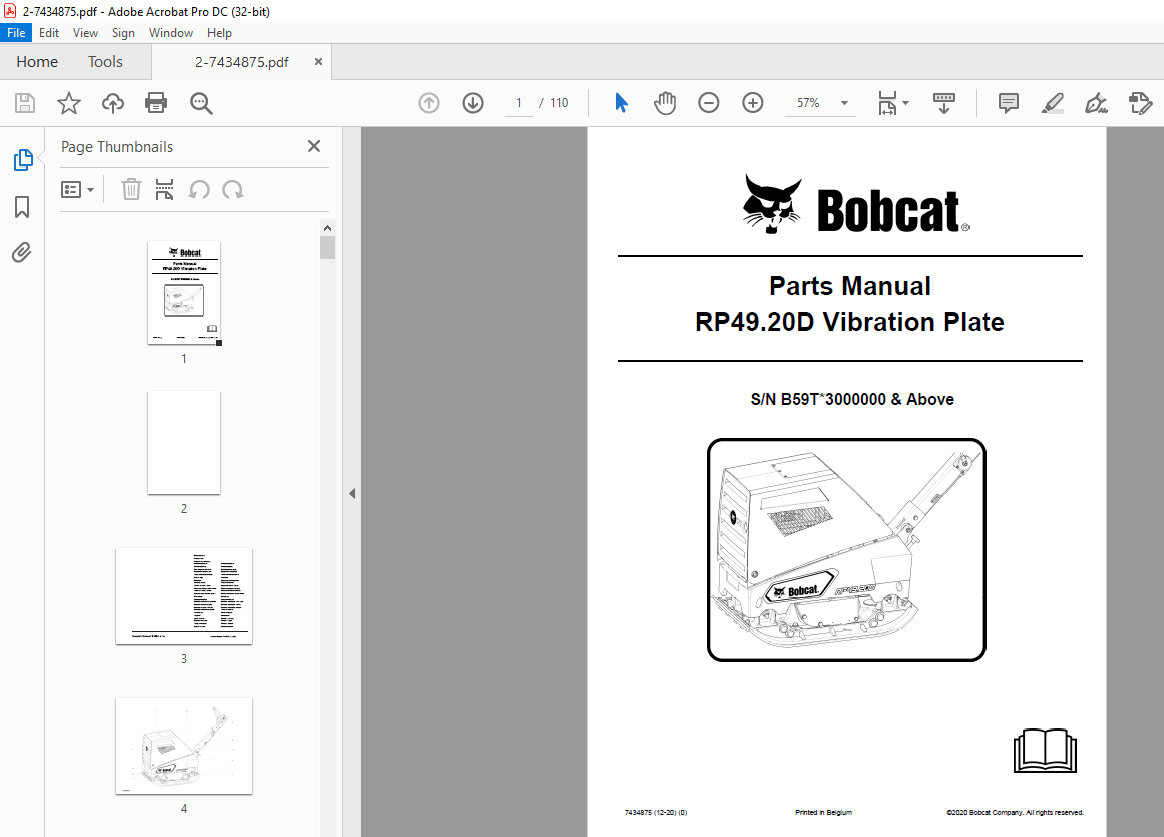1164x837 pixels.
Task: Close the 2-7434875.pdf tab
Action: pyautogui.click(x=318, y=62)
